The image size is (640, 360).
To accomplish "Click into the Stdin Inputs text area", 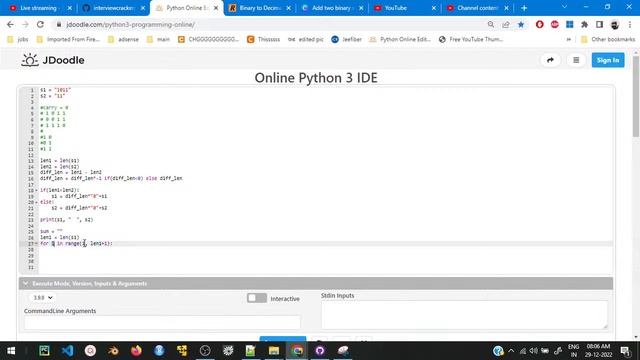I will pyautogui.click(x=464, y=315).
